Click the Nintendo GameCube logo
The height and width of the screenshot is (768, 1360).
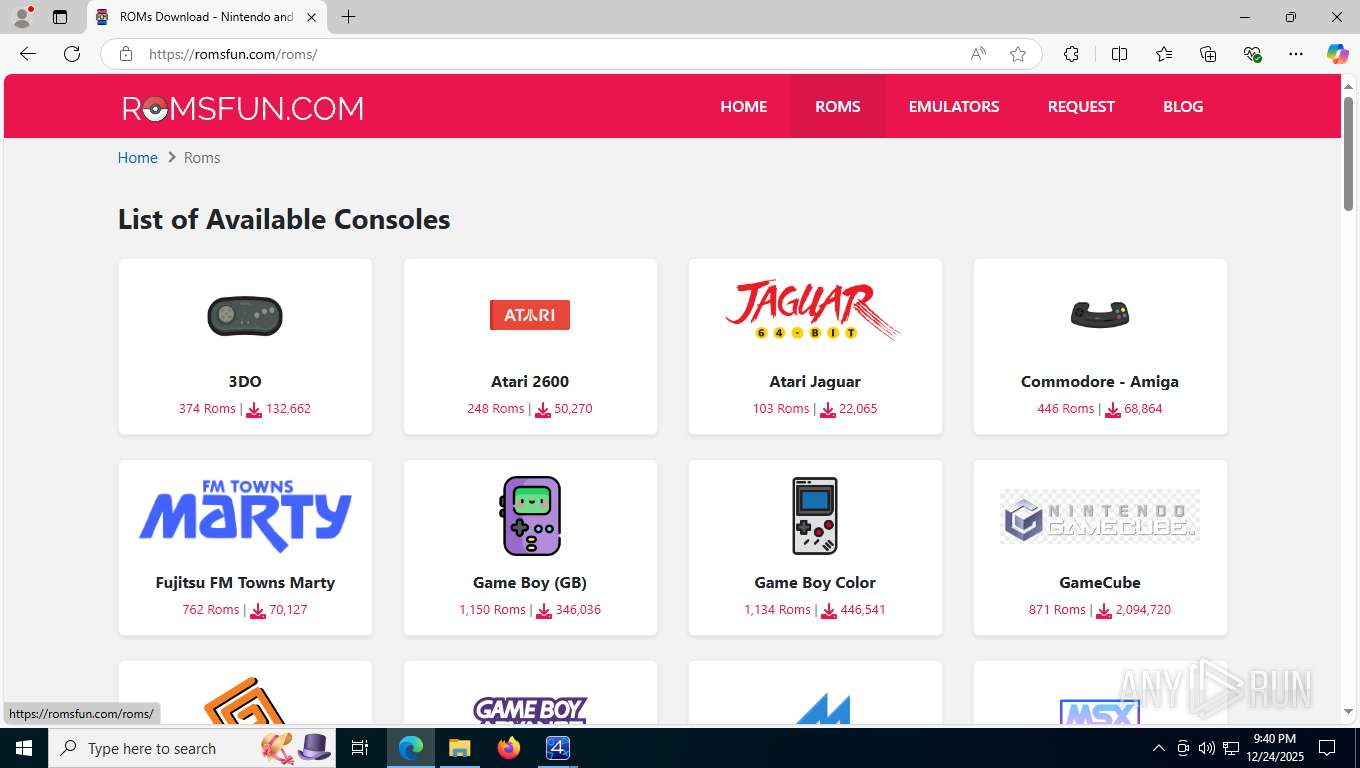coord(1100,516)
